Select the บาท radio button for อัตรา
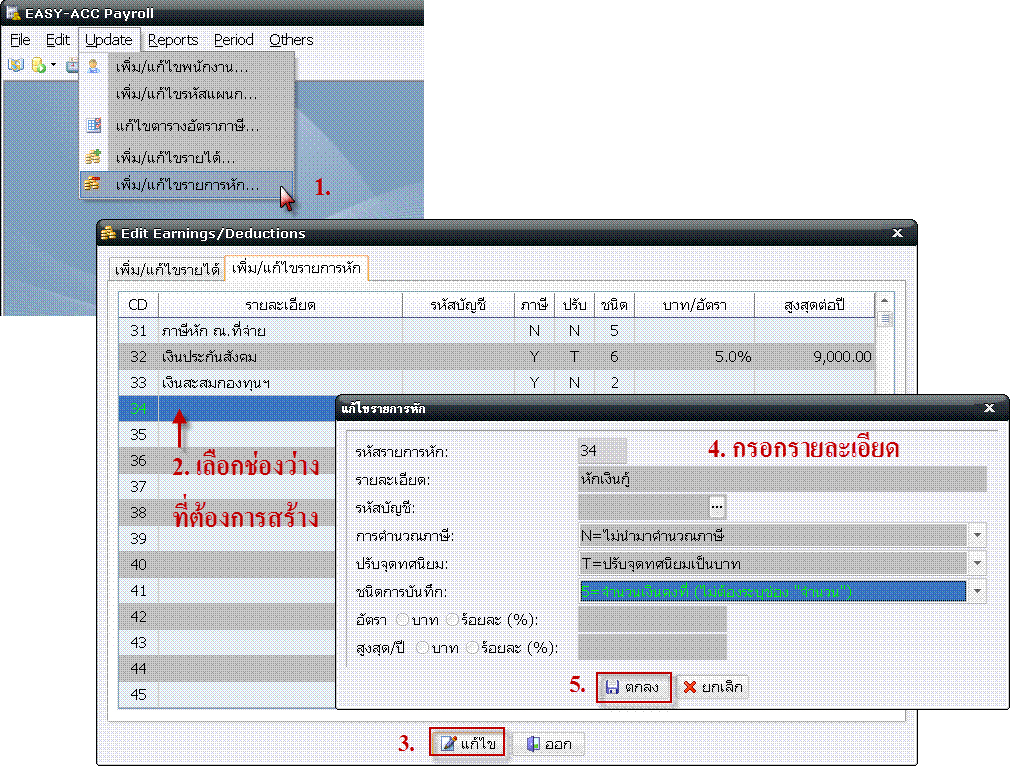Viewport: 1010px width, 766px height. 404,620
